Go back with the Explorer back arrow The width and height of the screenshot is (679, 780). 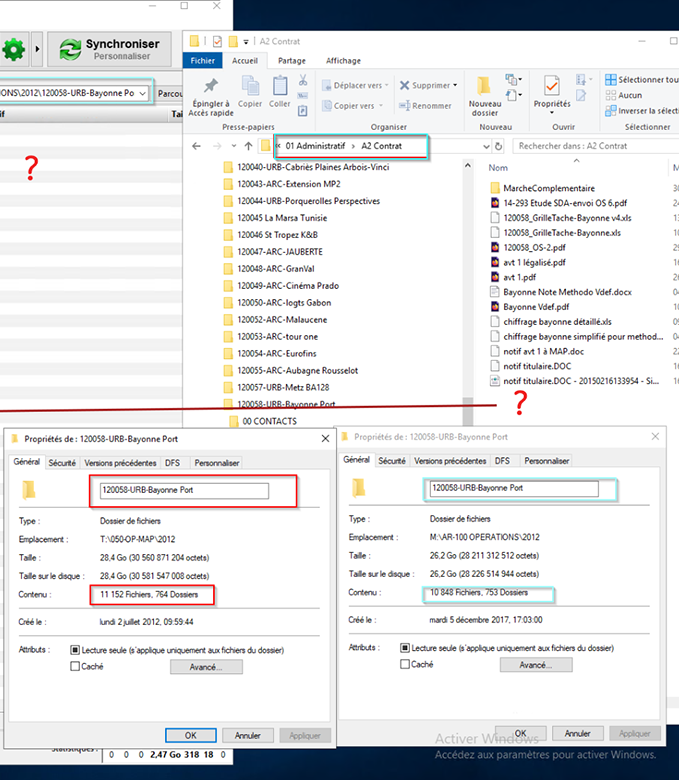196,146
